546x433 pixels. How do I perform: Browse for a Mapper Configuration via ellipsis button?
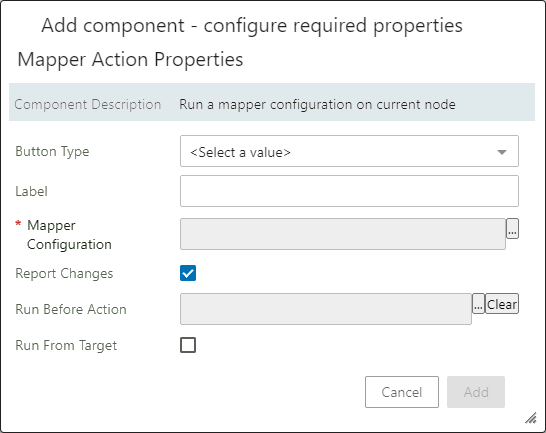(x=512, y=229)
